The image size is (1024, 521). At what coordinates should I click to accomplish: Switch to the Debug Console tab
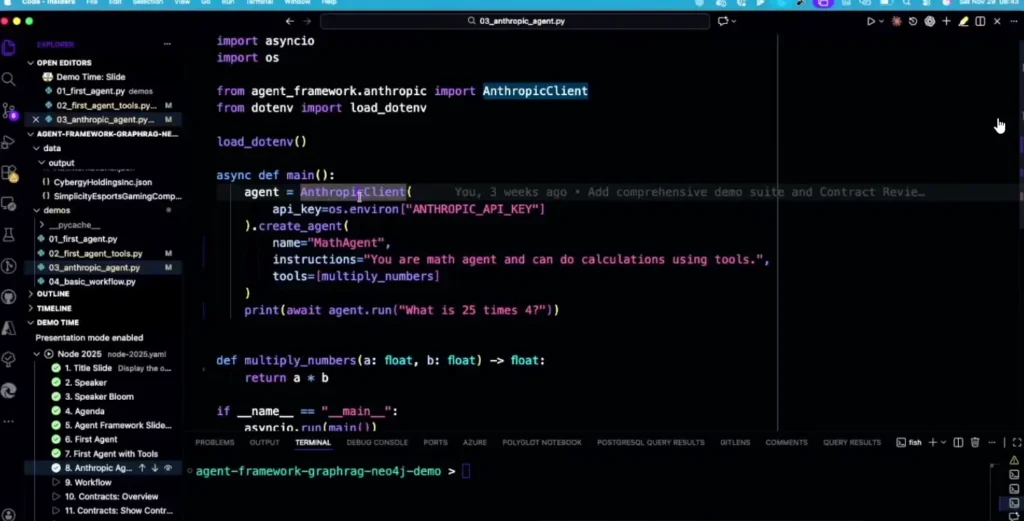[x=377, y=442]
